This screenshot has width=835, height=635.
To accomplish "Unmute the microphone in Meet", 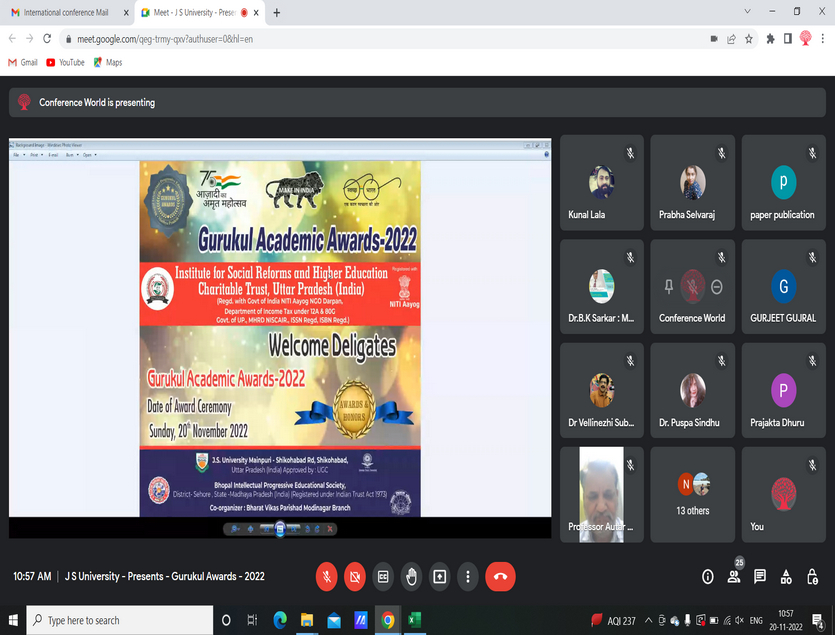I will pos(326,576).
